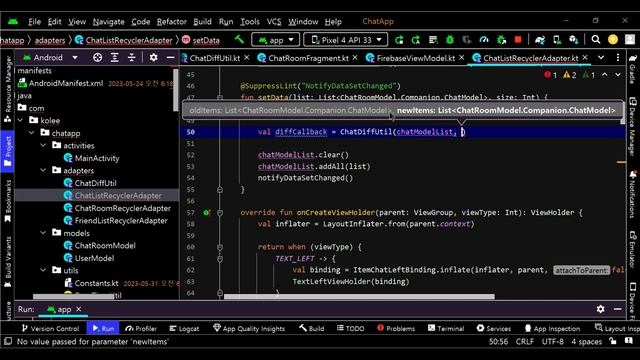
Task: Open the File menu
Action: point(34,22)
